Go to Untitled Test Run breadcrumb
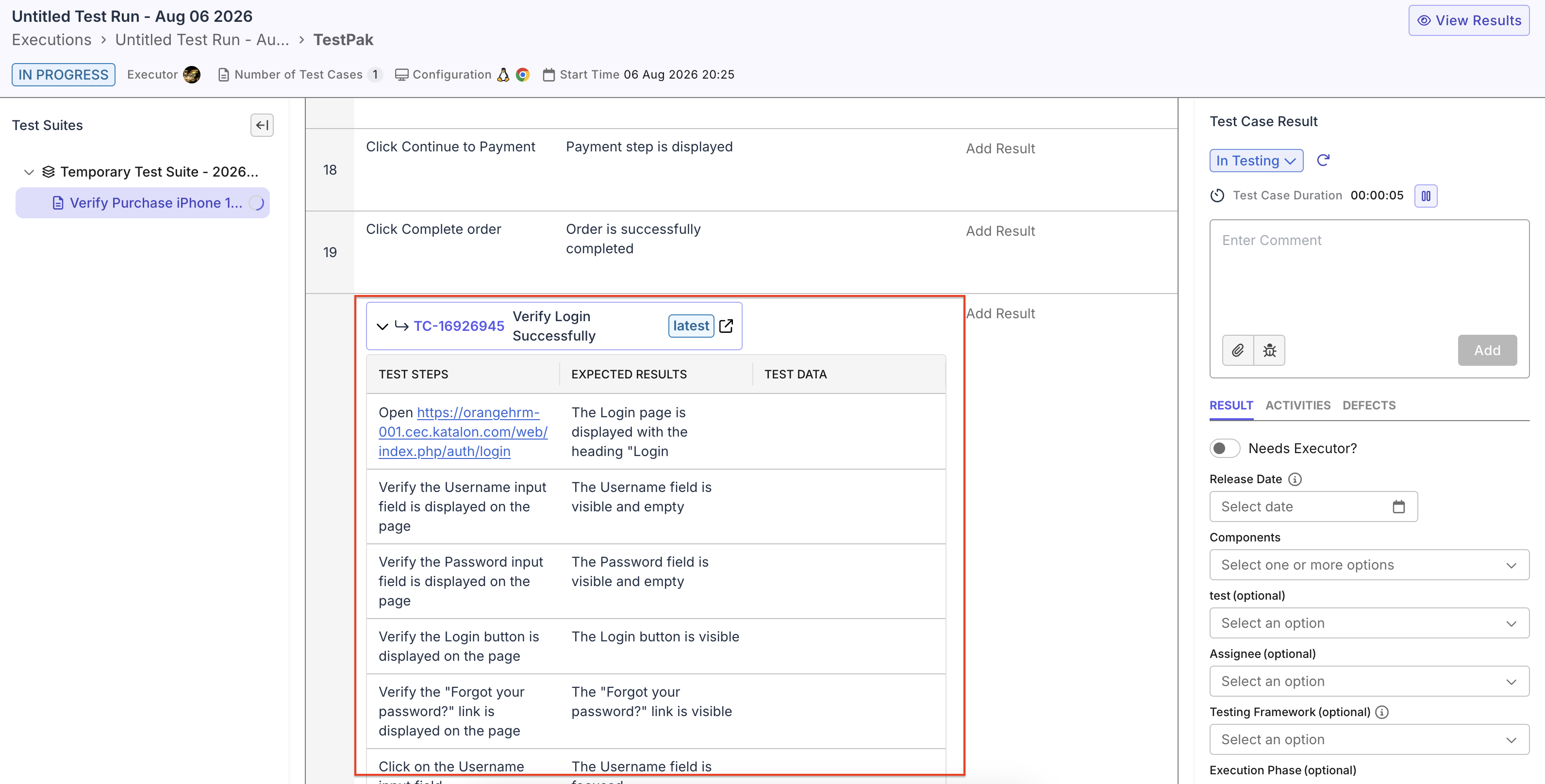Image resolution: width=1545 pixels, height=784 pixels. (202, 40)
